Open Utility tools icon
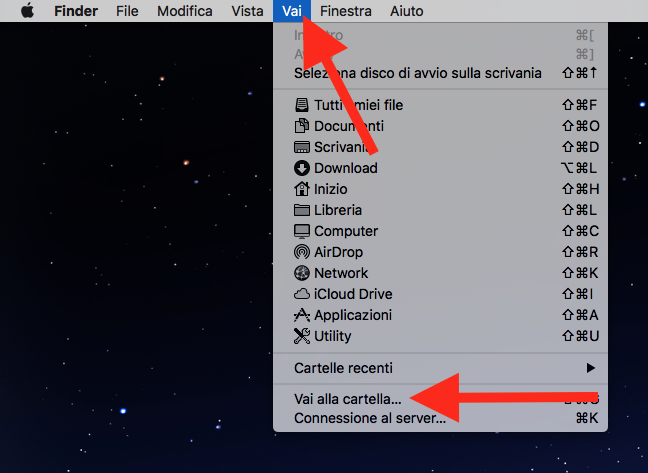 [x=302, y=336]
